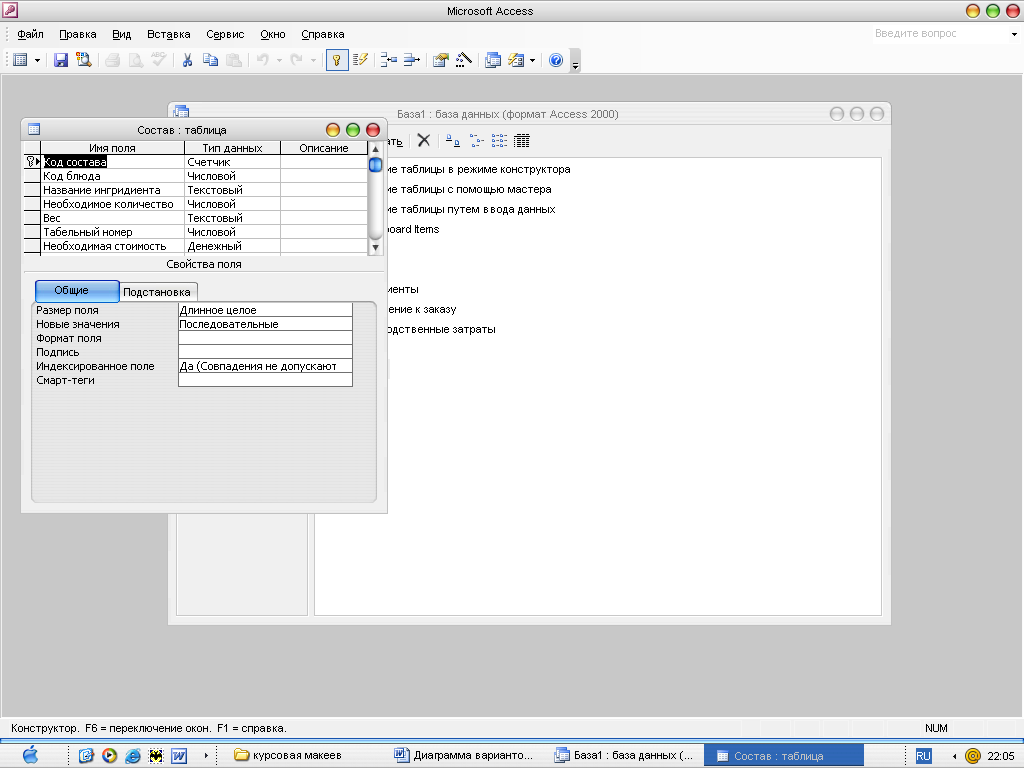Click the file search toolbar icon
This screenshot has height=768, width=1024.
pyautogui.click(x=84, y=60)
